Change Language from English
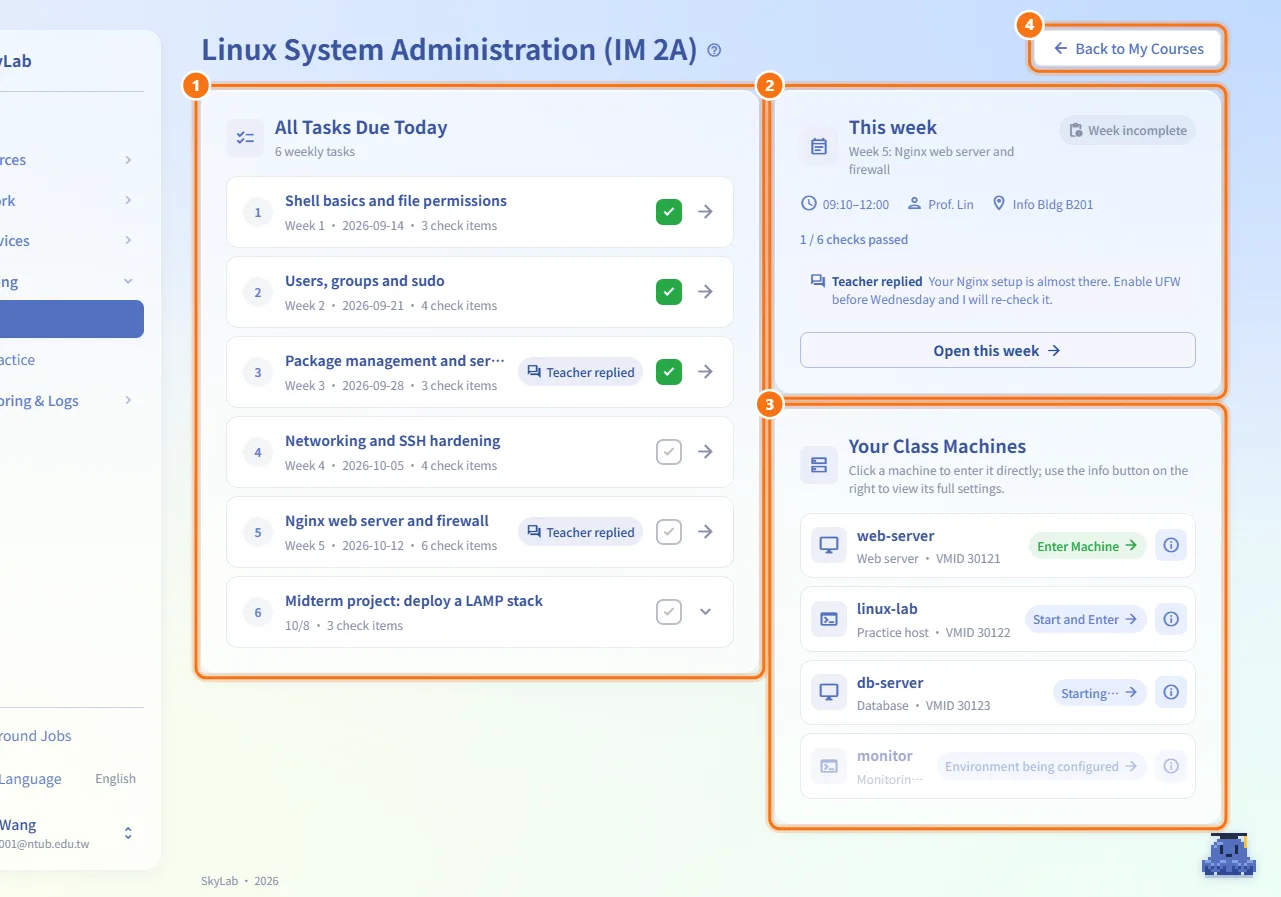 [115, 779]
